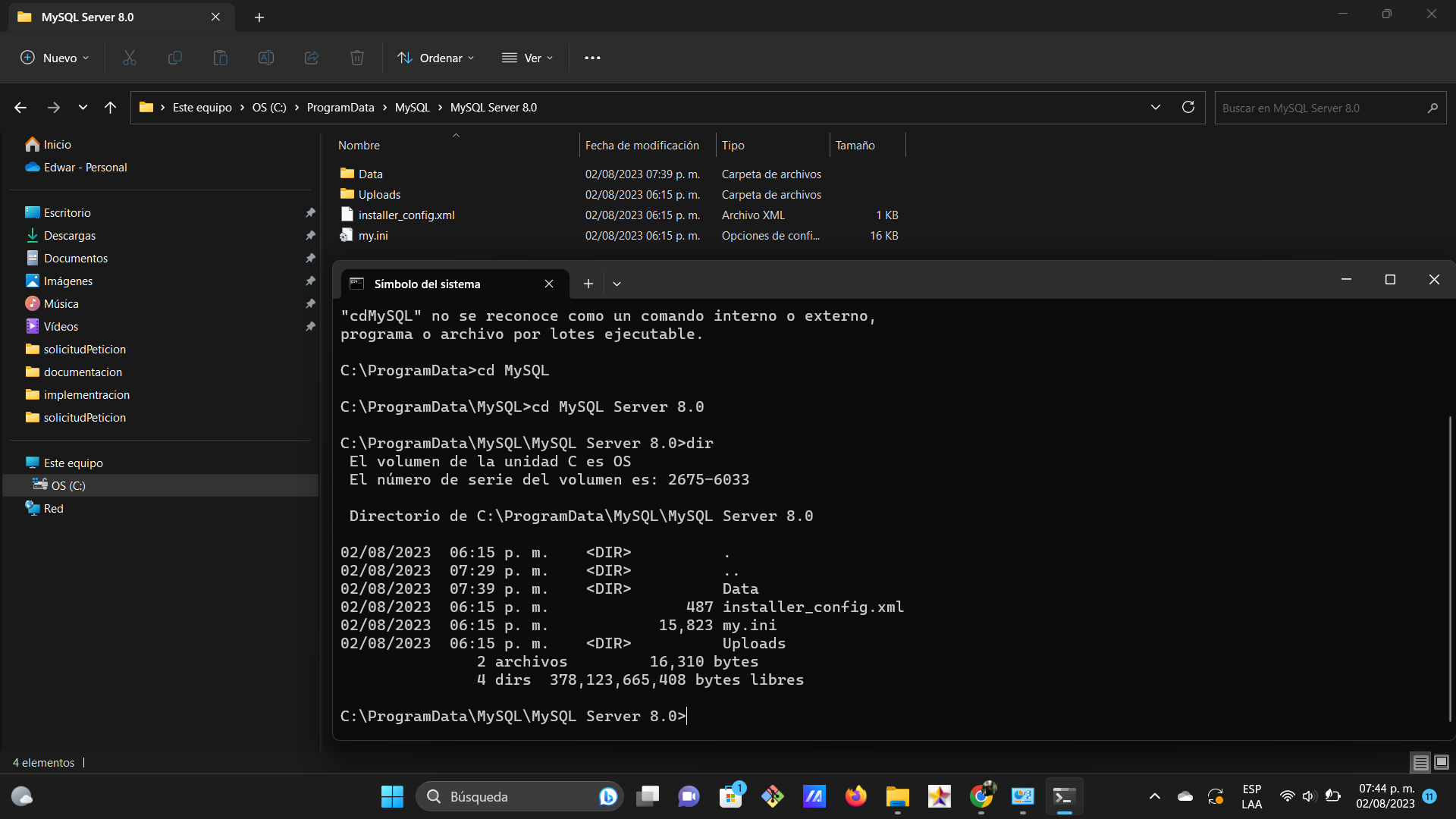This screenshot has width=1456, height=819.
Task: Select the Símbolo del sistema tab
Action: pos(455,284)
